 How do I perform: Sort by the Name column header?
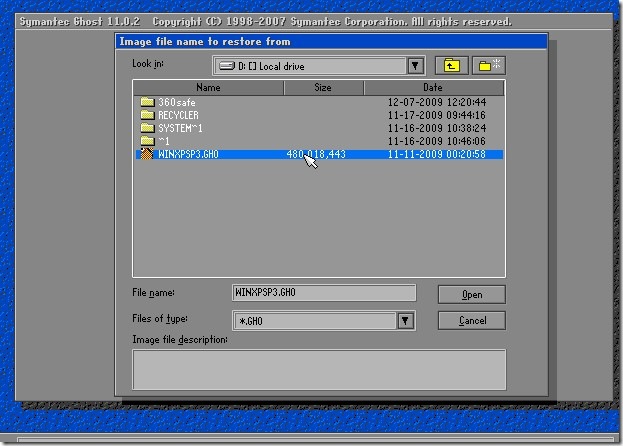click(208, 88)
